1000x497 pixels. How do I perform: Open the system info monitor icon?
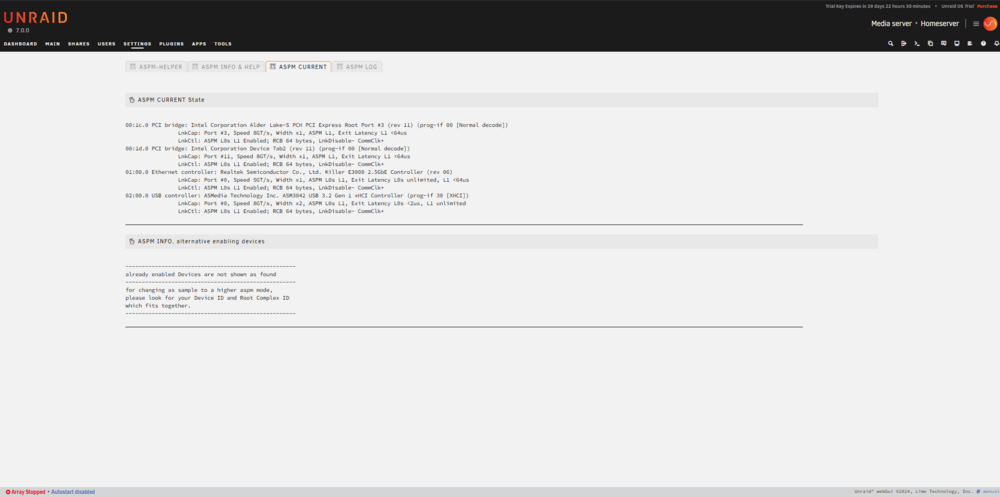(x=957, y=43)
